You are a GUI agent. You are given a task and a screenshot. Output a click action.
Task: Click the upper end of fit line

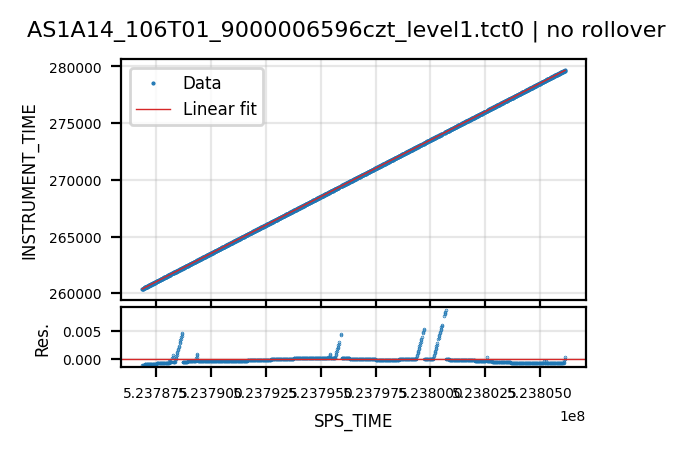pyautogui.click(x=565, y=71)
